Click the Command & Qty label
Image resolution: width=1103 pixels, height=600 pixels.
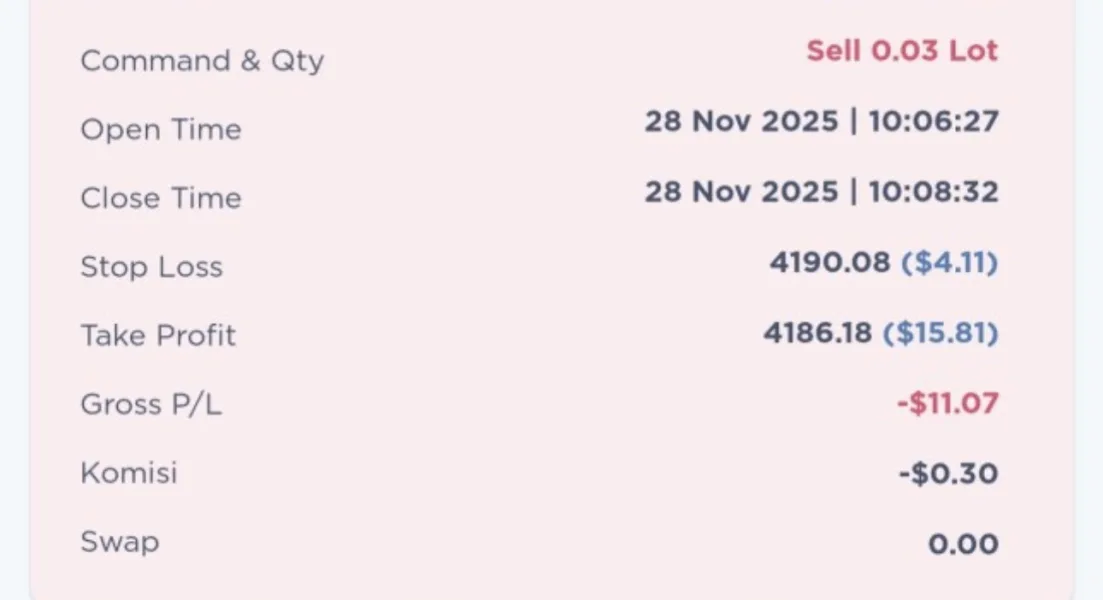(x=202, y=61)
